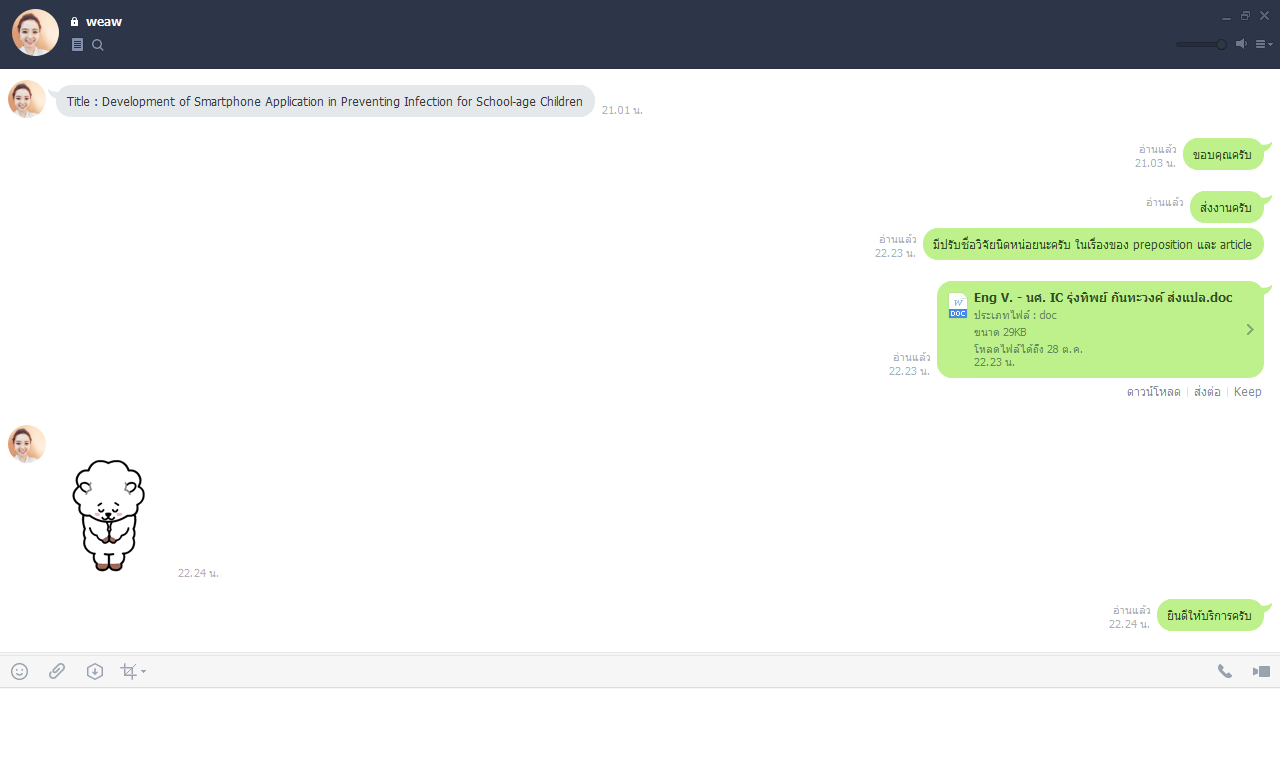Click the message text input area
Screen dimensions: 1280x760
coord(640,723)
